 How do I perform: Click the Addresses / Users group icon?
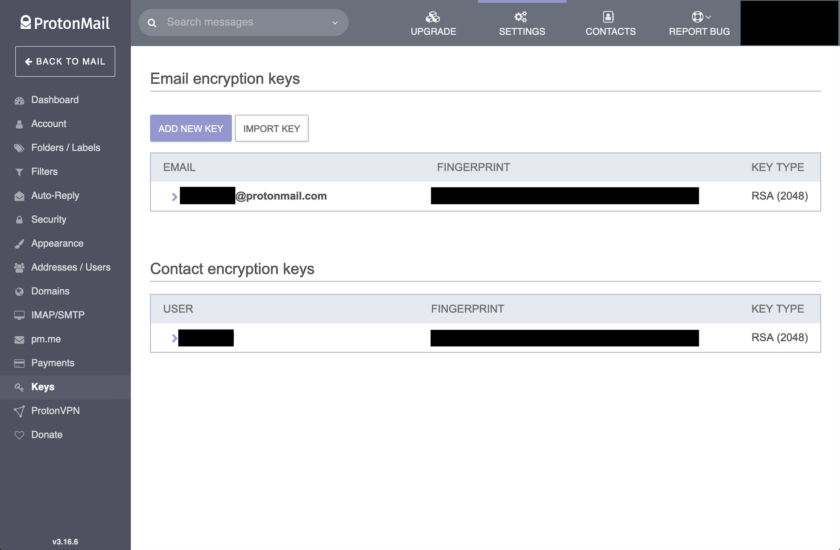click(19, 268)
